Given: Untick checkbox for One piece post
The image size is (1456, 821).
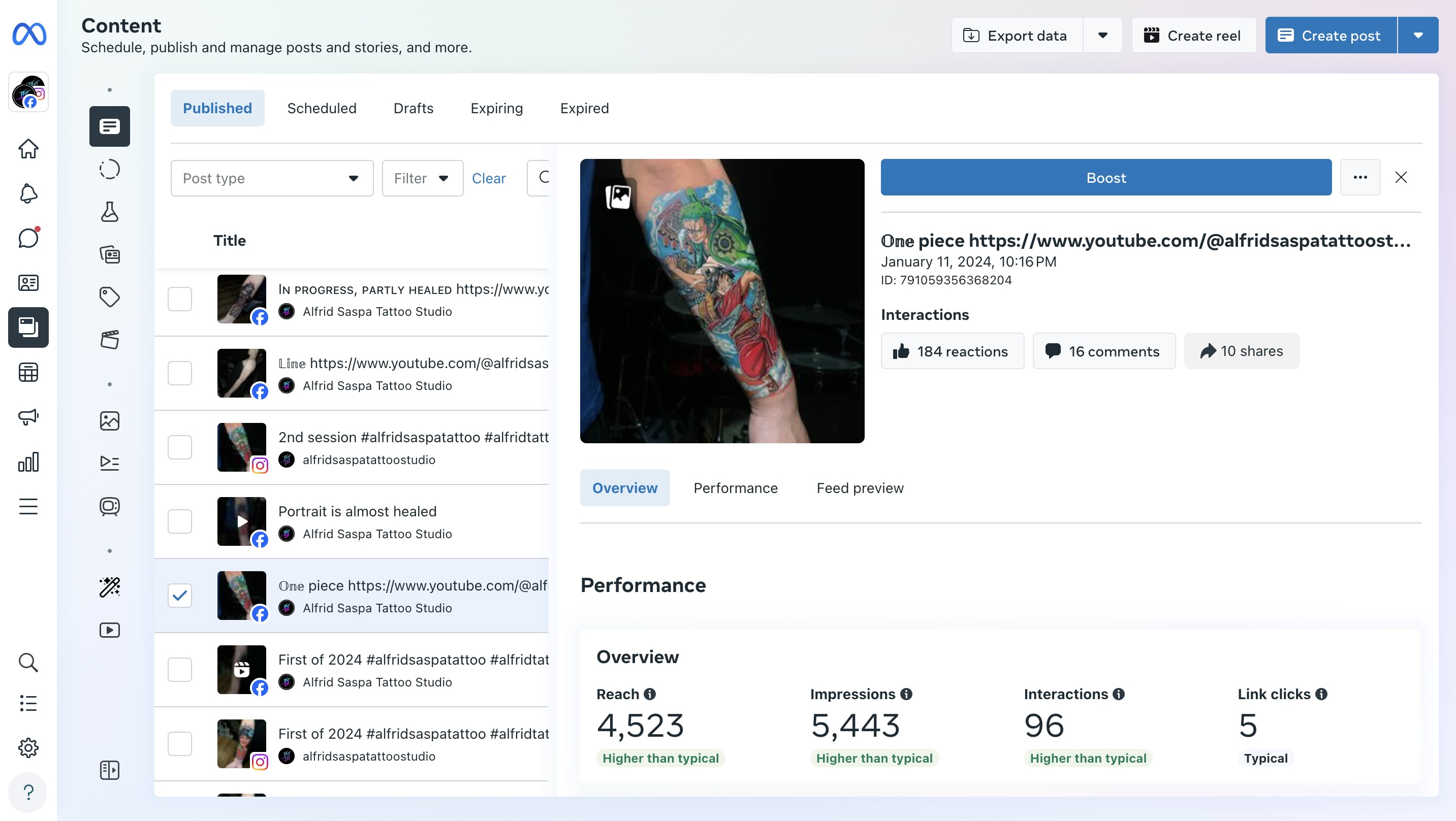Looking at the screenshot, I should tap(180, 595).
